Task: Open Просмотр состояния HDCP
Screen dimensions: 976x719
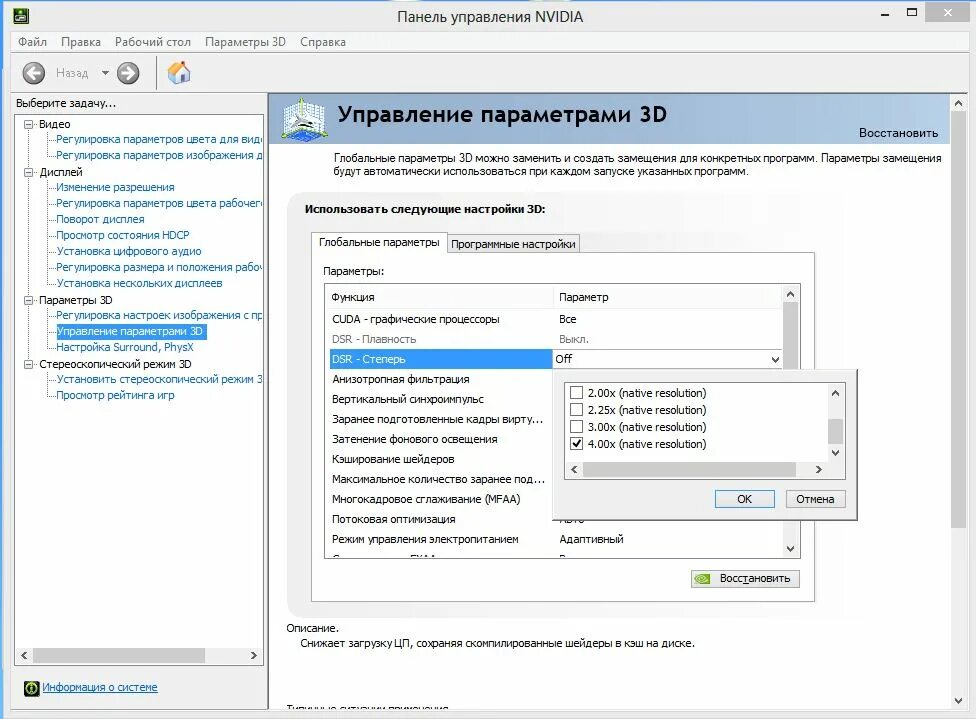Action: pyautogui.click(x=123, y=235)
